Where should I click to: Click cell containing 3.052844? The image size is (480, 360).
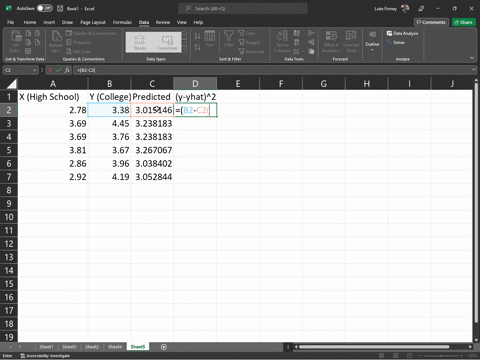152,177
